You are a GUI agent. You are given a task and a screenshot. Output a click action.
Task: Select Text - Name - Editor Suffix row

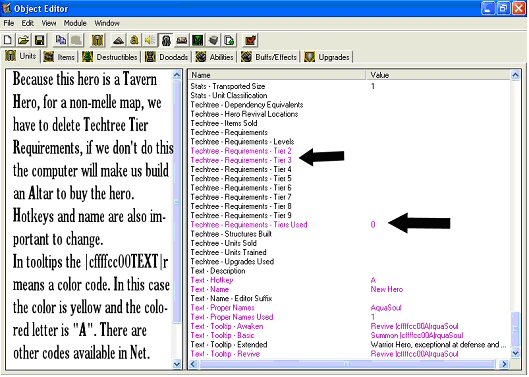coord(350,298)
